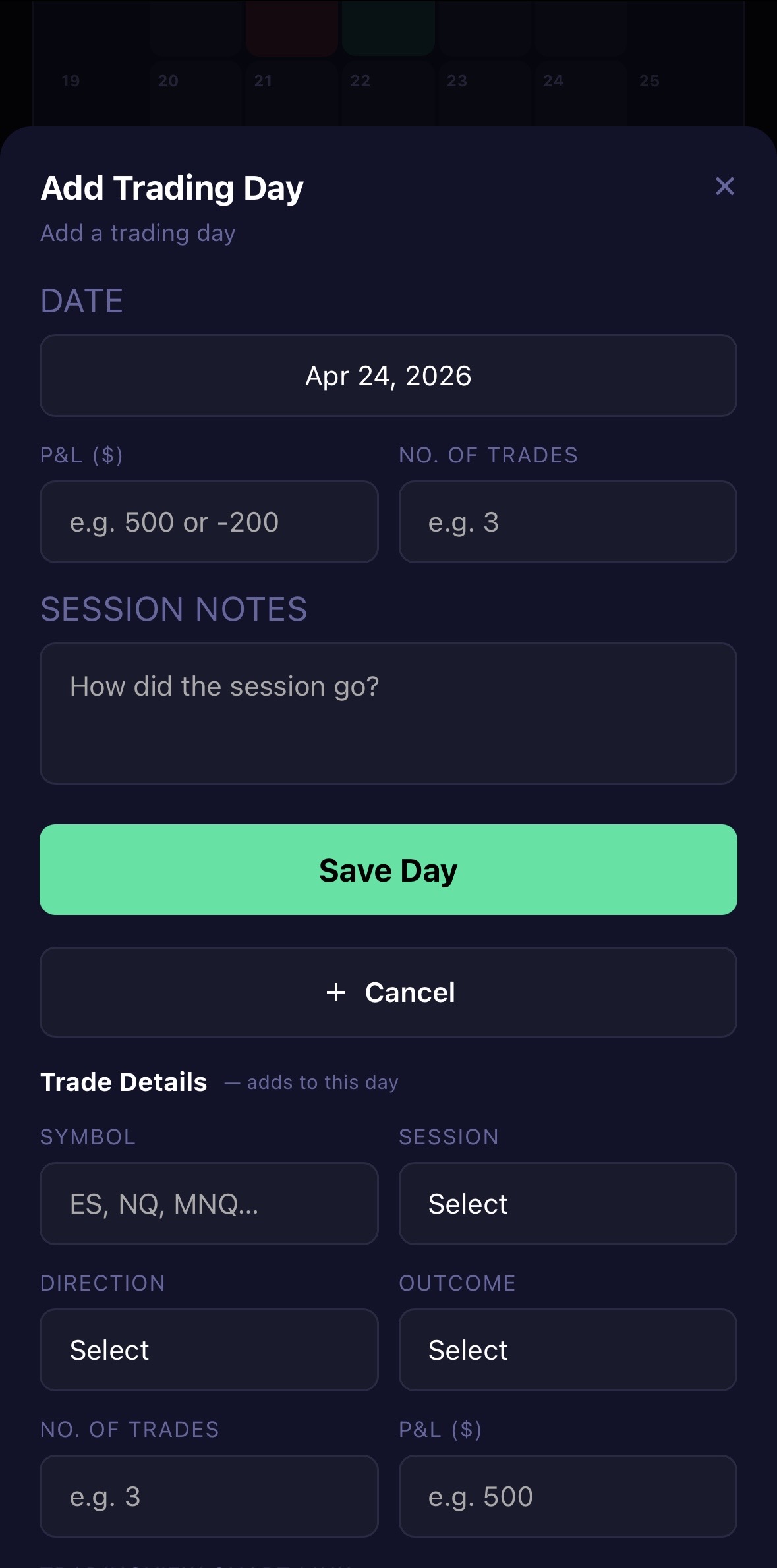Open the Session dropdown
Viewport: 777px width, 1568px height.
tap(567, 1204)
